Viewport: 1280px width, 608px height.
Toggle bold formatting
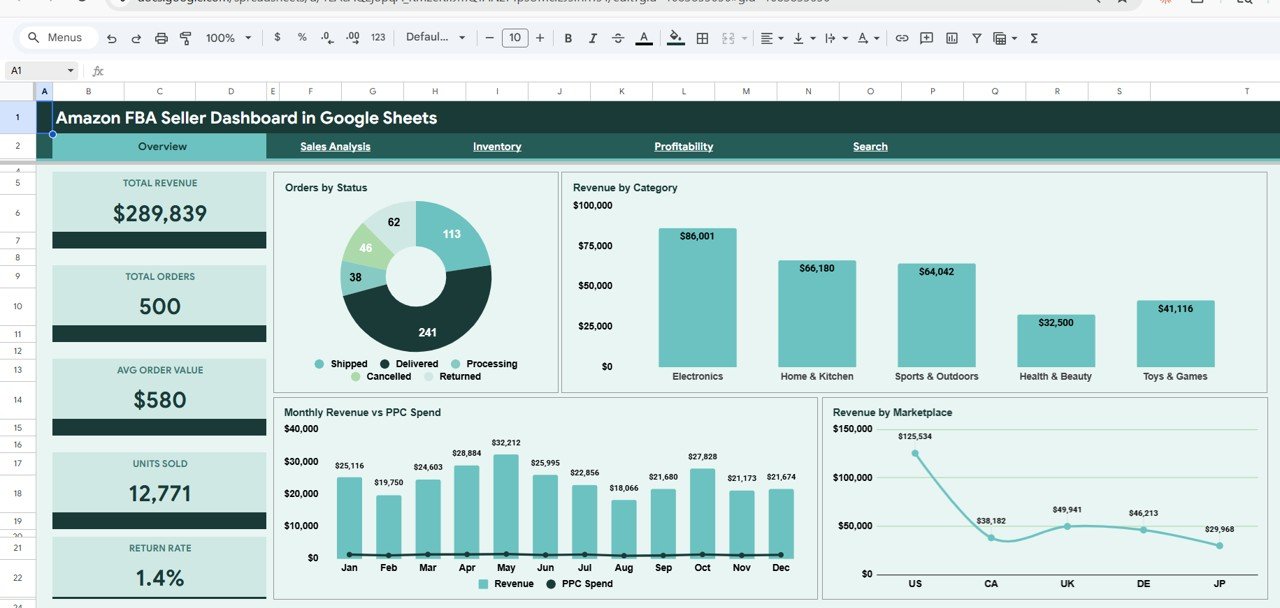click(x=568, y=38)
